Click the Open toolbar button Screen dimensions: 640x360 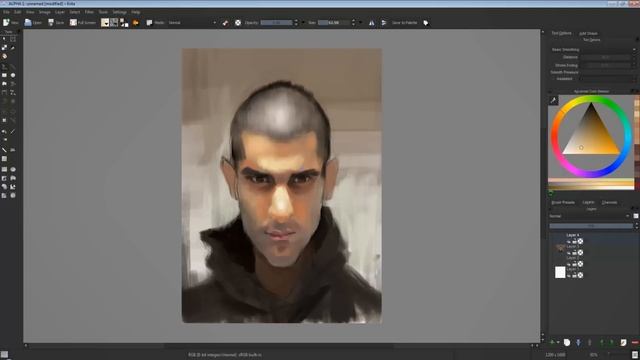click(x=33, y=22)
